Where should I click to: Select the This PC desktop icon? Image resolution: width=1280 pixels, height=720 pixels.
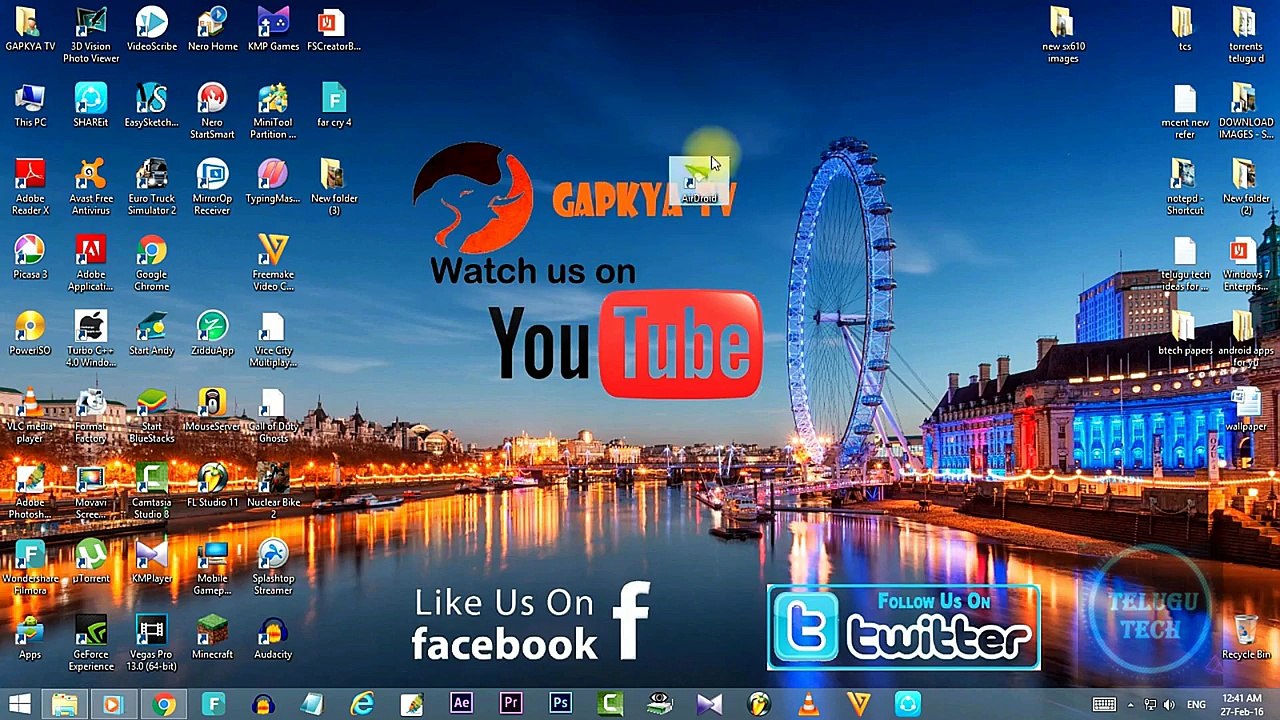[x=30, y=106]
